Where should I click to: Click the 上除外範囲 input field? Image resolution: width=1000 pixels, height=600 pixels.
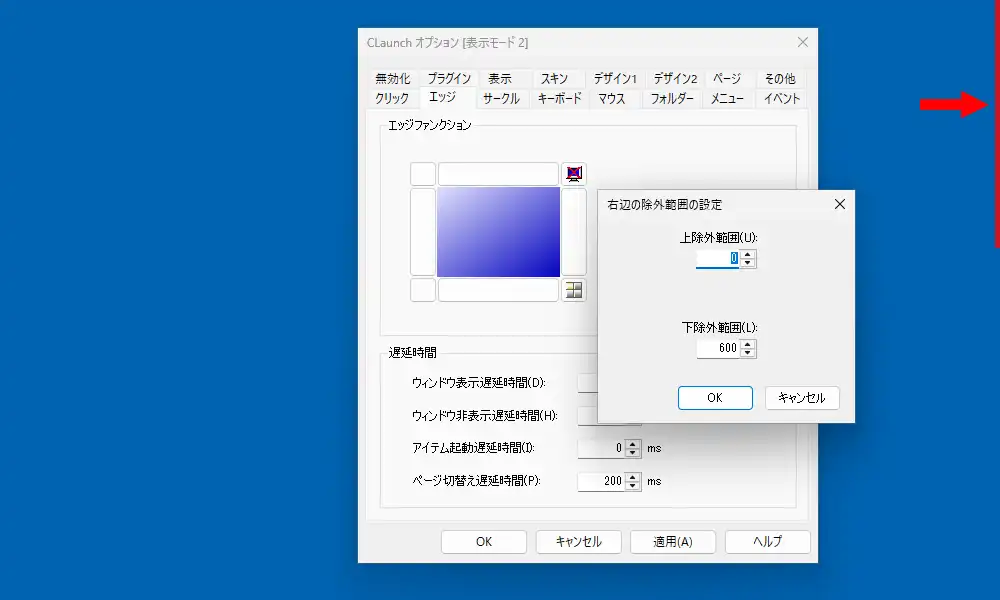[x=717, y=258]
